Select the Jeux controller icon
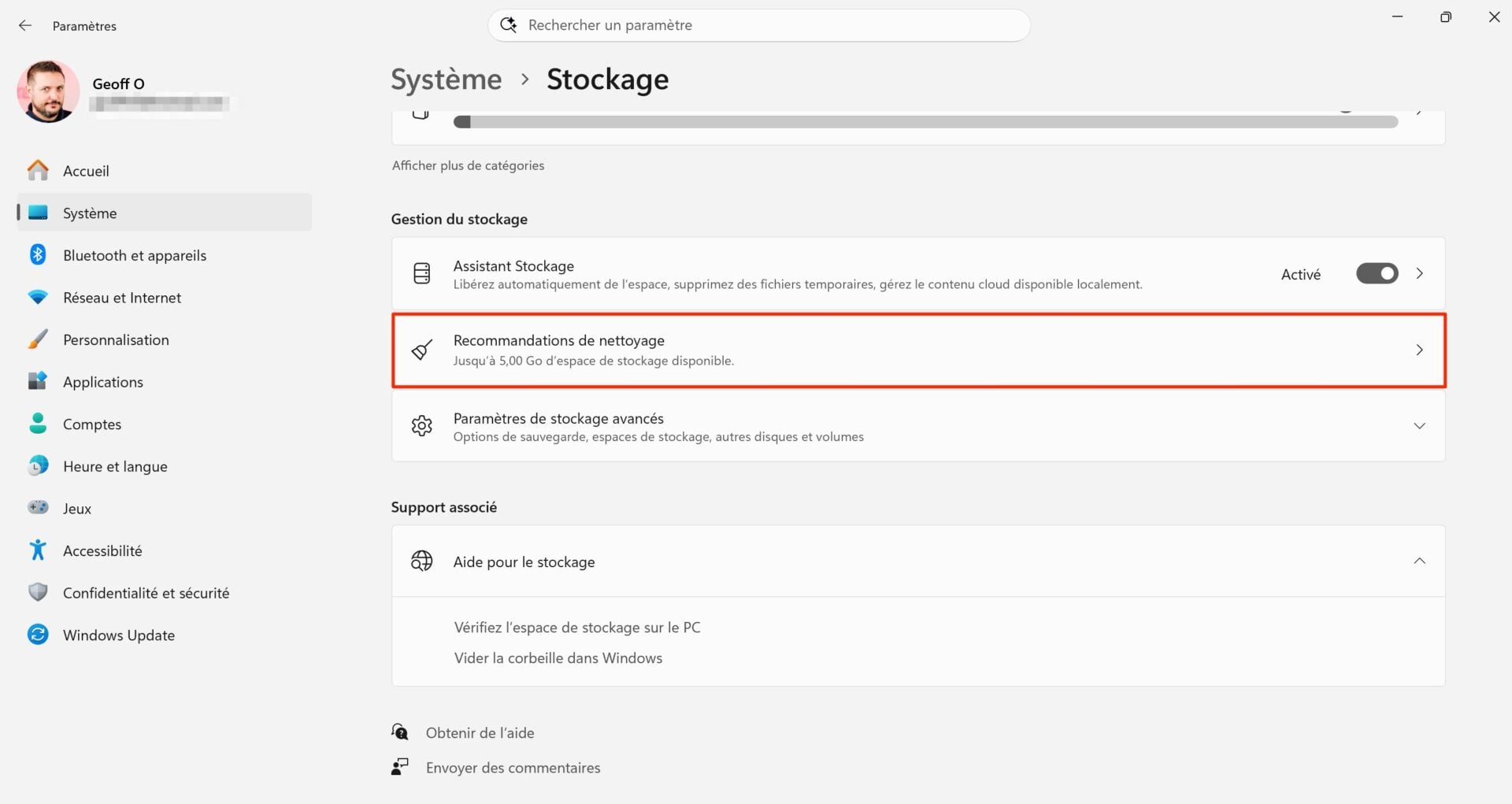The image size is (1512, 804). [x=38, y=508]
